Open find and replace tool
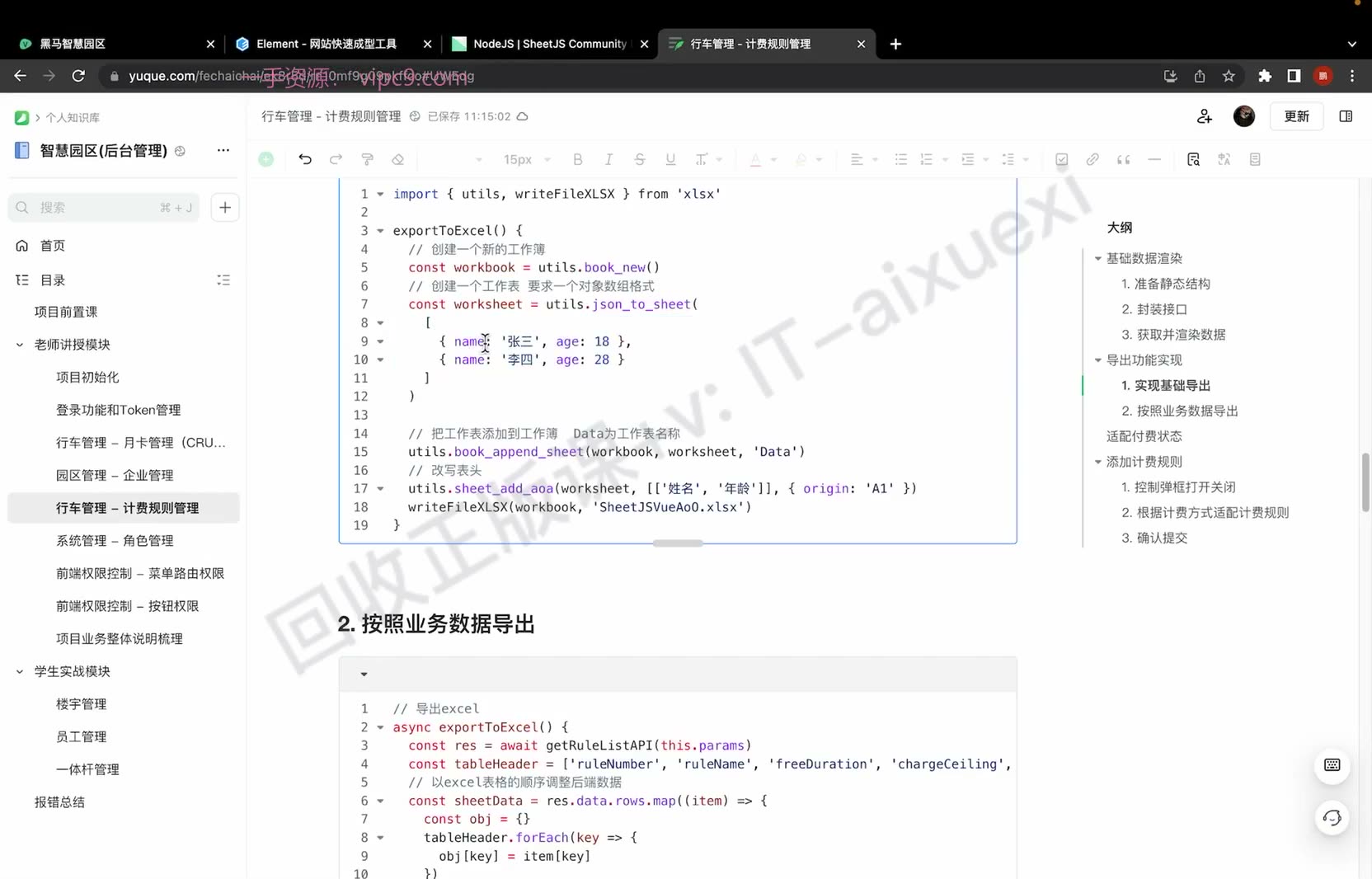Image resolution: width=1372 pixels, height=879 pixels. 1193,159
